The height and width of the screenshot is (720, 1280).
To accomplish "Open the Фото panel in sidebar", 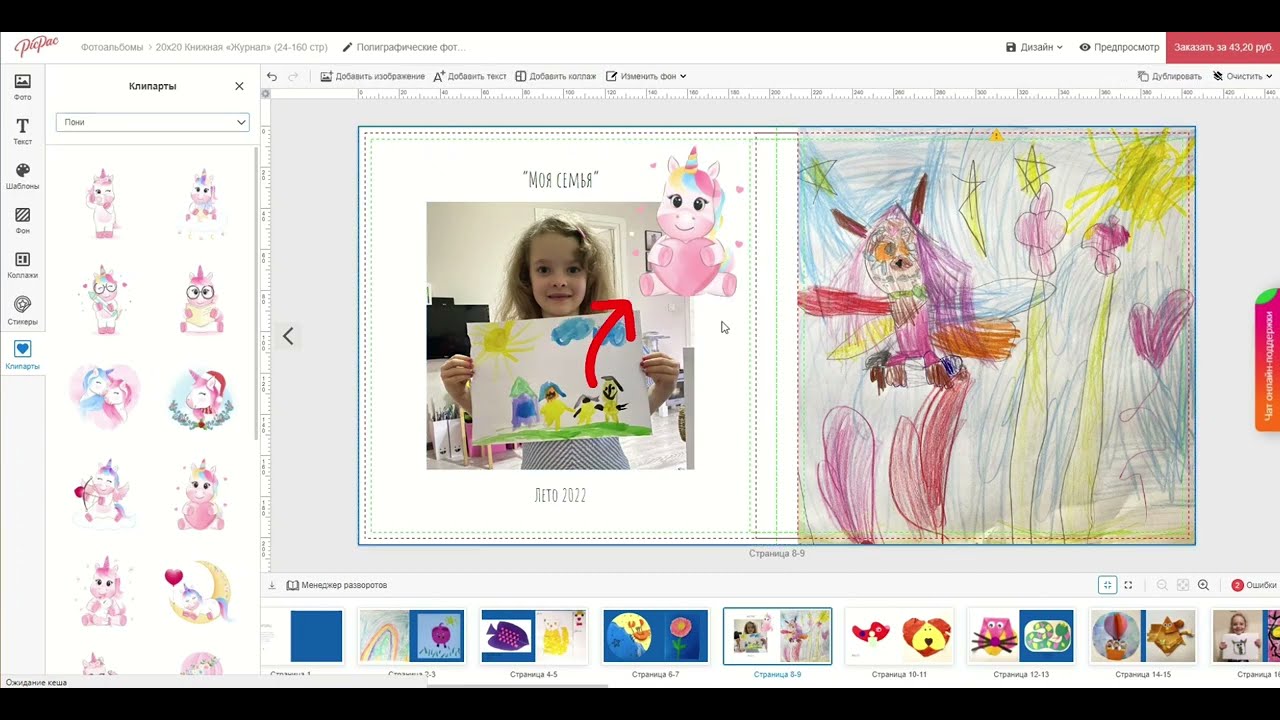I will [22, 87].
